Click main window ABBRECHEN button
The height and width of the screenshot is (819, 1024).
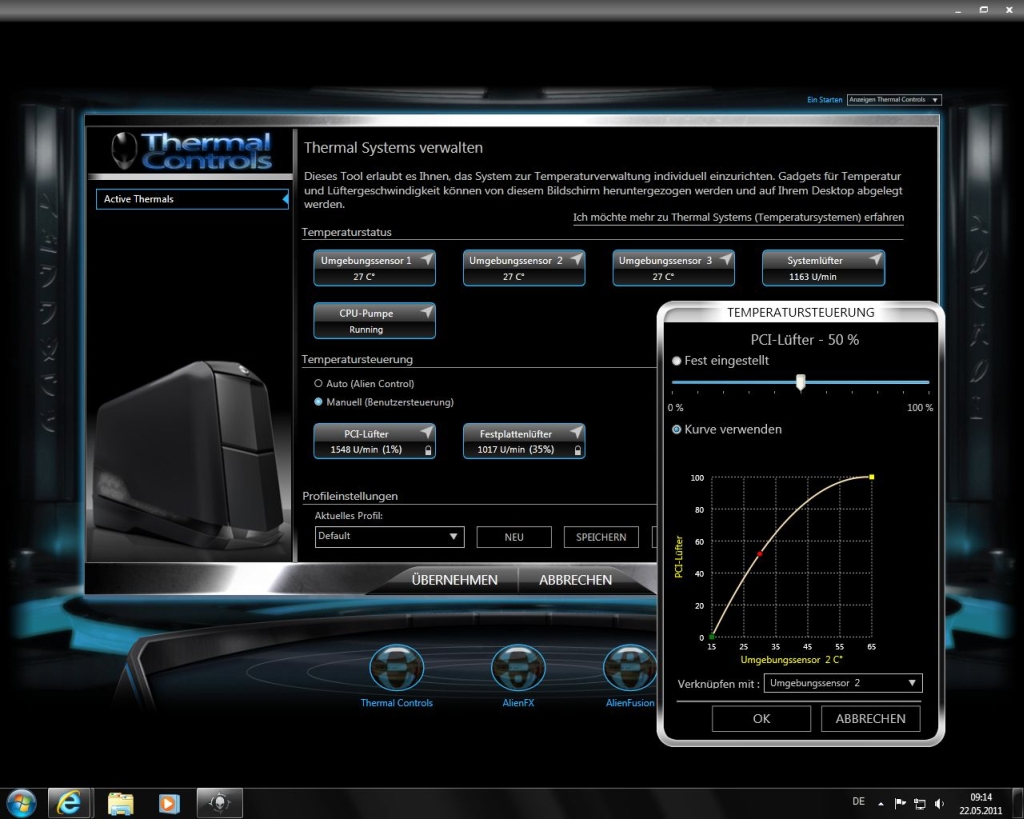[575, 580]
